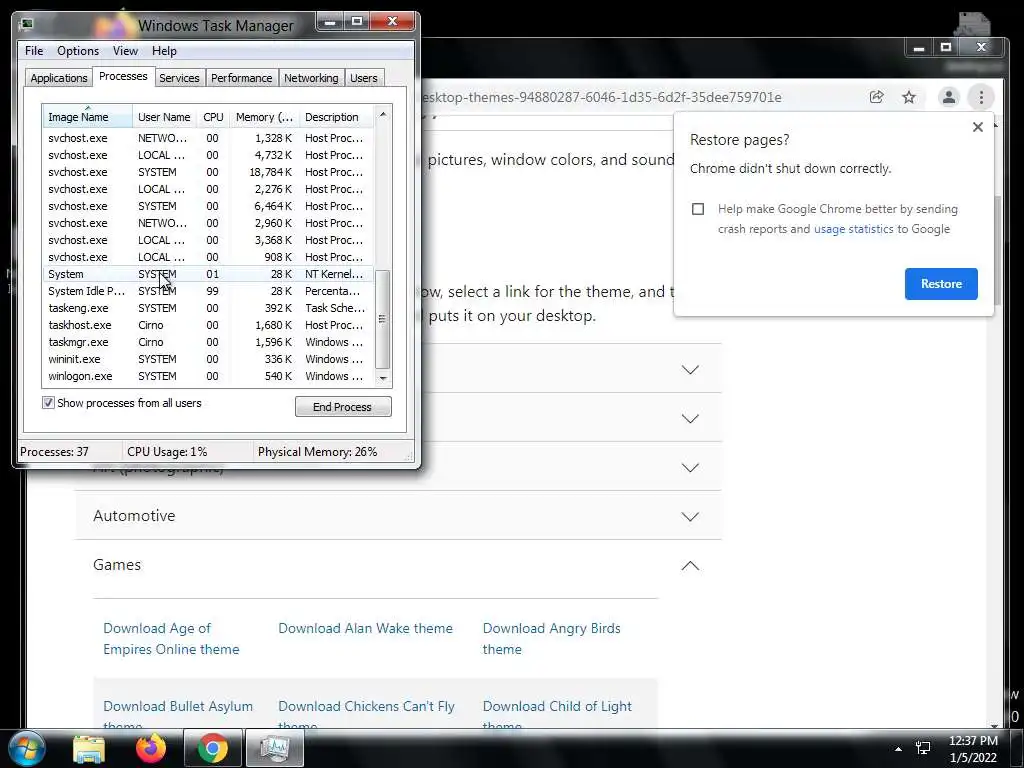
Task: Click the End Process button
Action: [343, 407]
